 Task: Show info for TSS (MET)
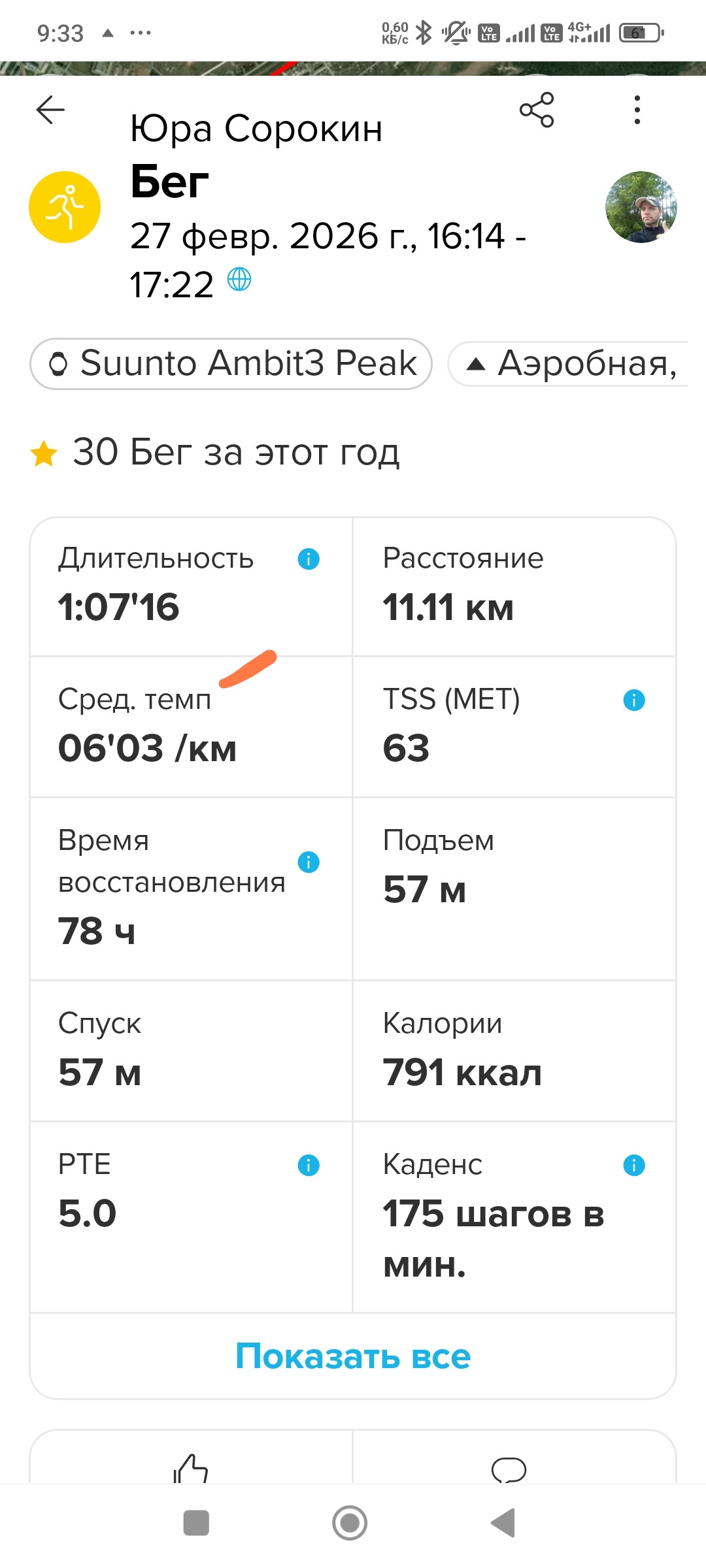634,700
